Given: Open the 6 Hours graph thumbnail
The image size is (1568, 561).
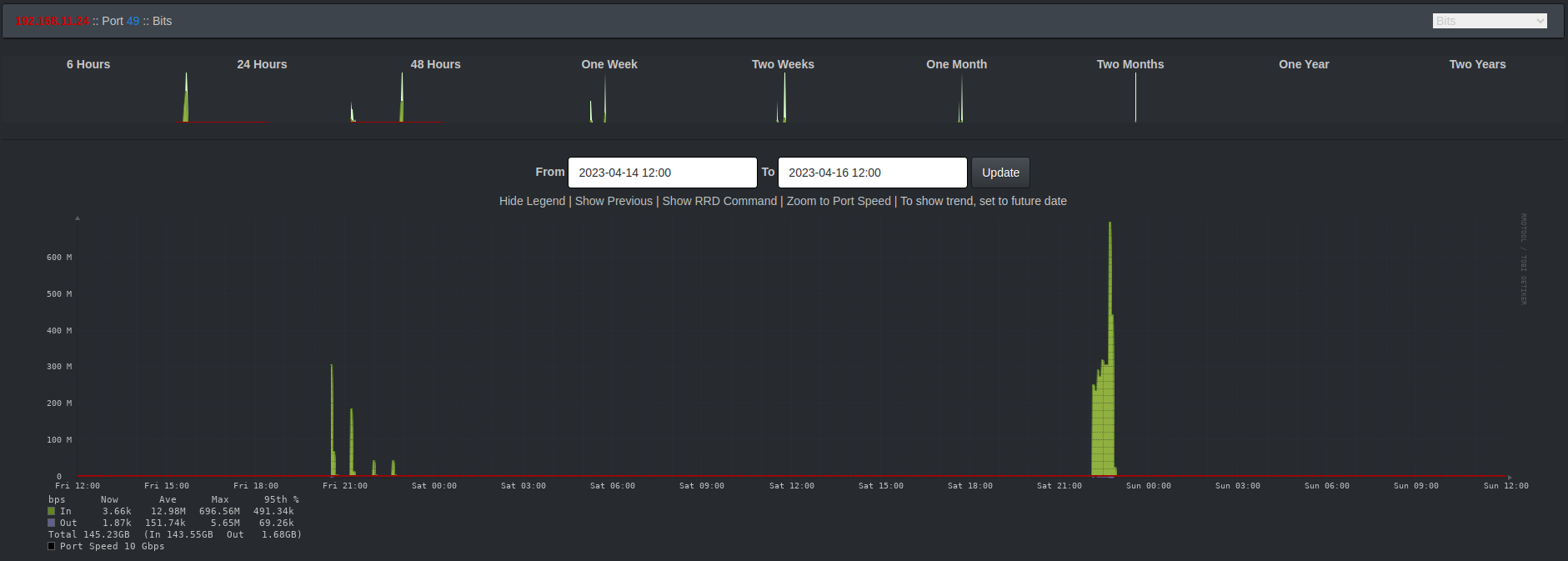Looking at the screenshot, I should tap(88, 92).
